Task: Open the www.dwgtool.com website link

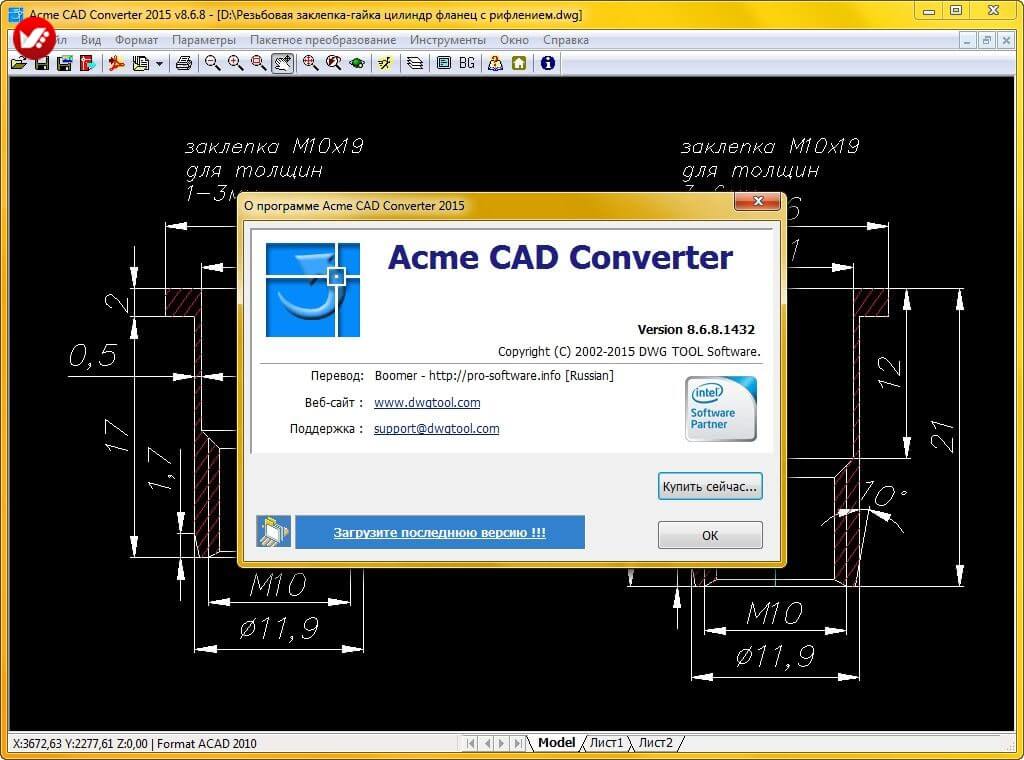Action: (427, 403)
